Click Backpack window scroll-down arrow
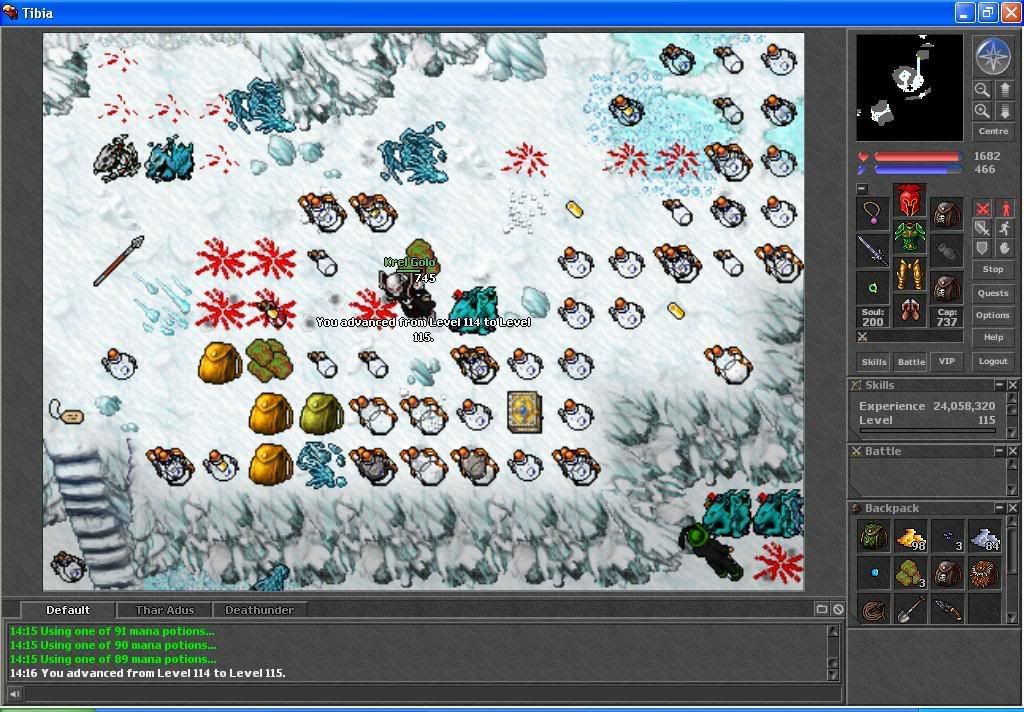Image resolution: width=1024 pixels, height=712 pixels. tap(1012, 617)
